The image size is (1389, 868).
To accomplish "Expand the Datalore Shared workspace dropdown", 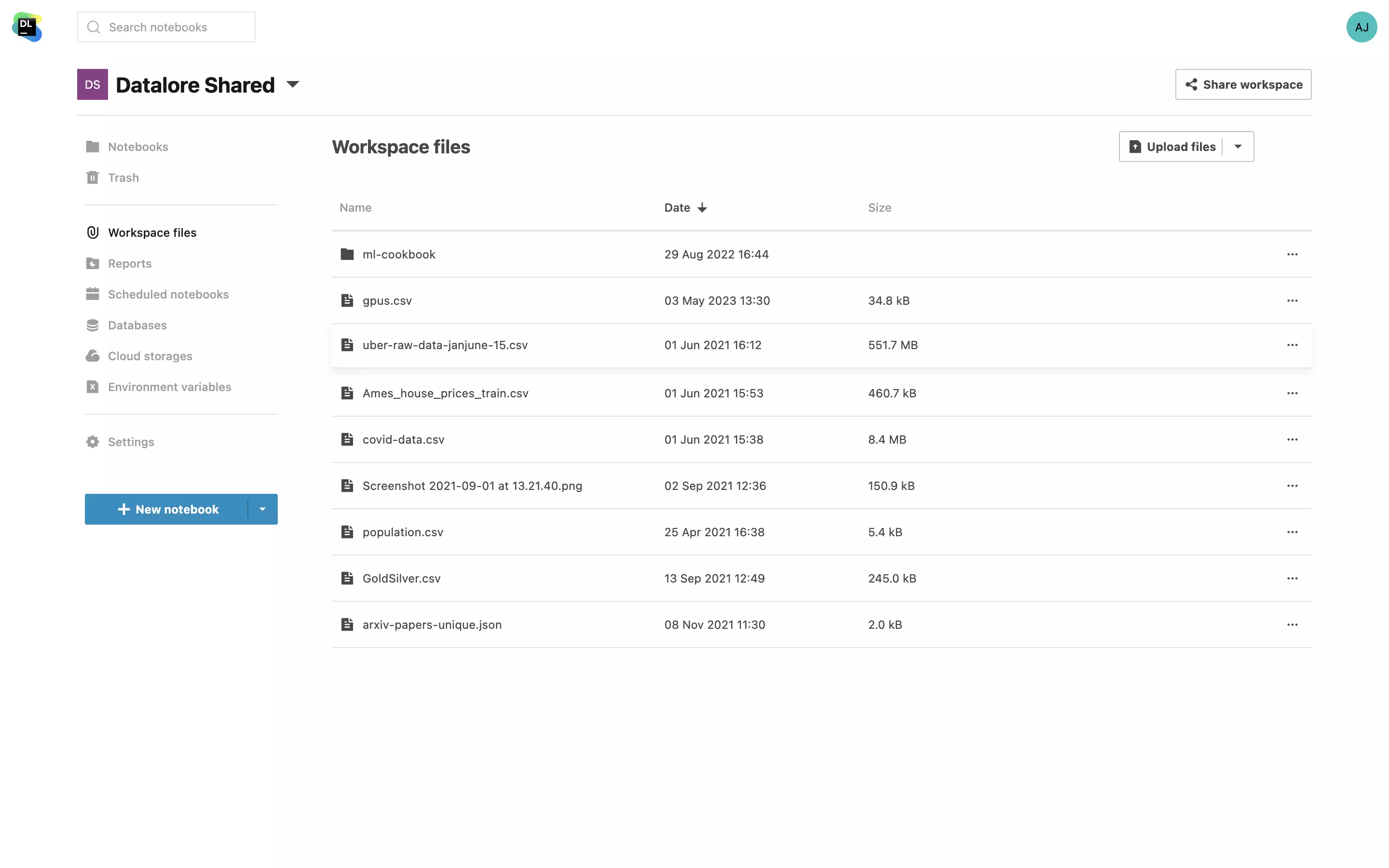I will (293, 84).
